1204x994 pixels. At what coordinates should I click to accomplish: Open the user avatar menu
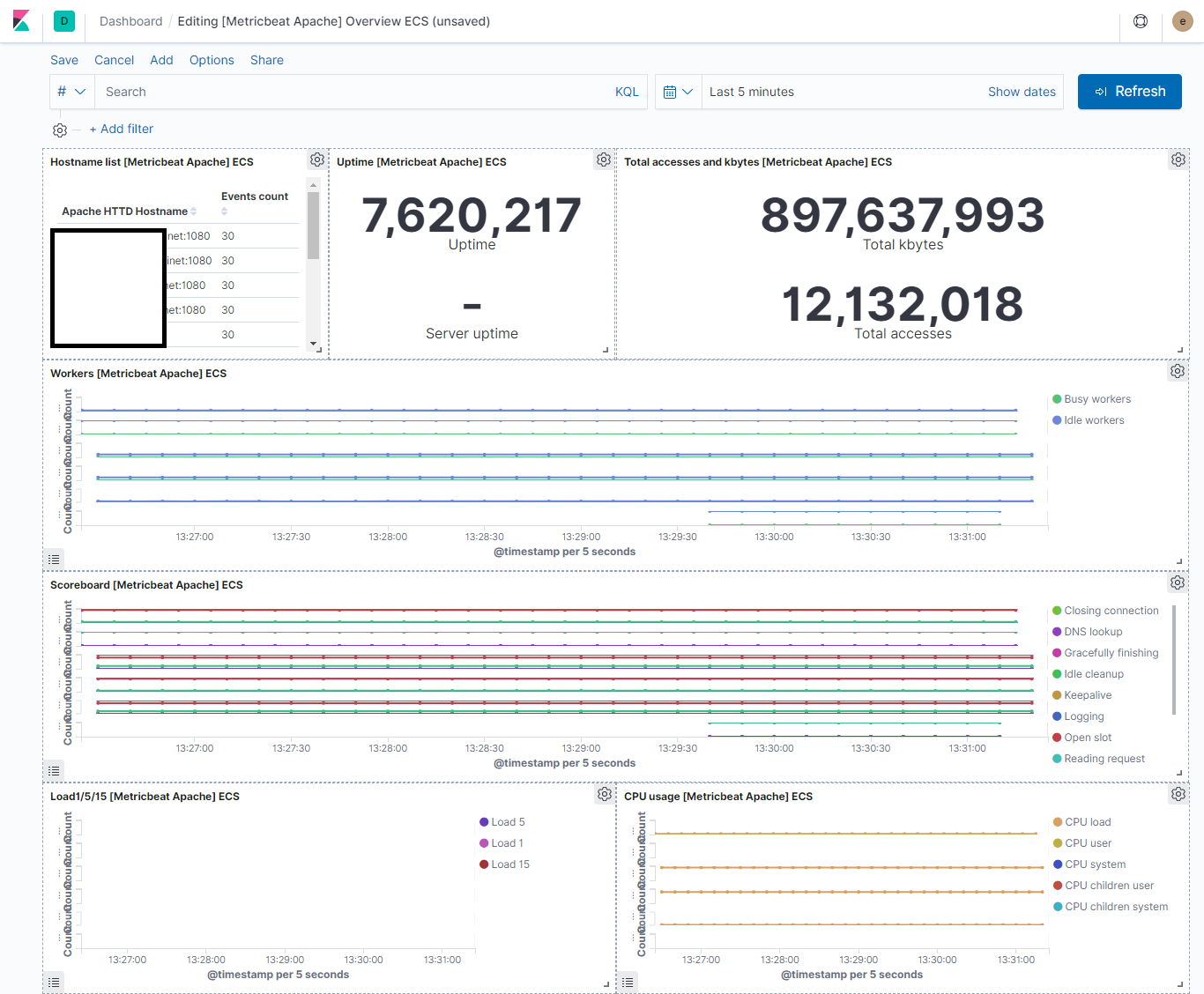(1183, 21)
